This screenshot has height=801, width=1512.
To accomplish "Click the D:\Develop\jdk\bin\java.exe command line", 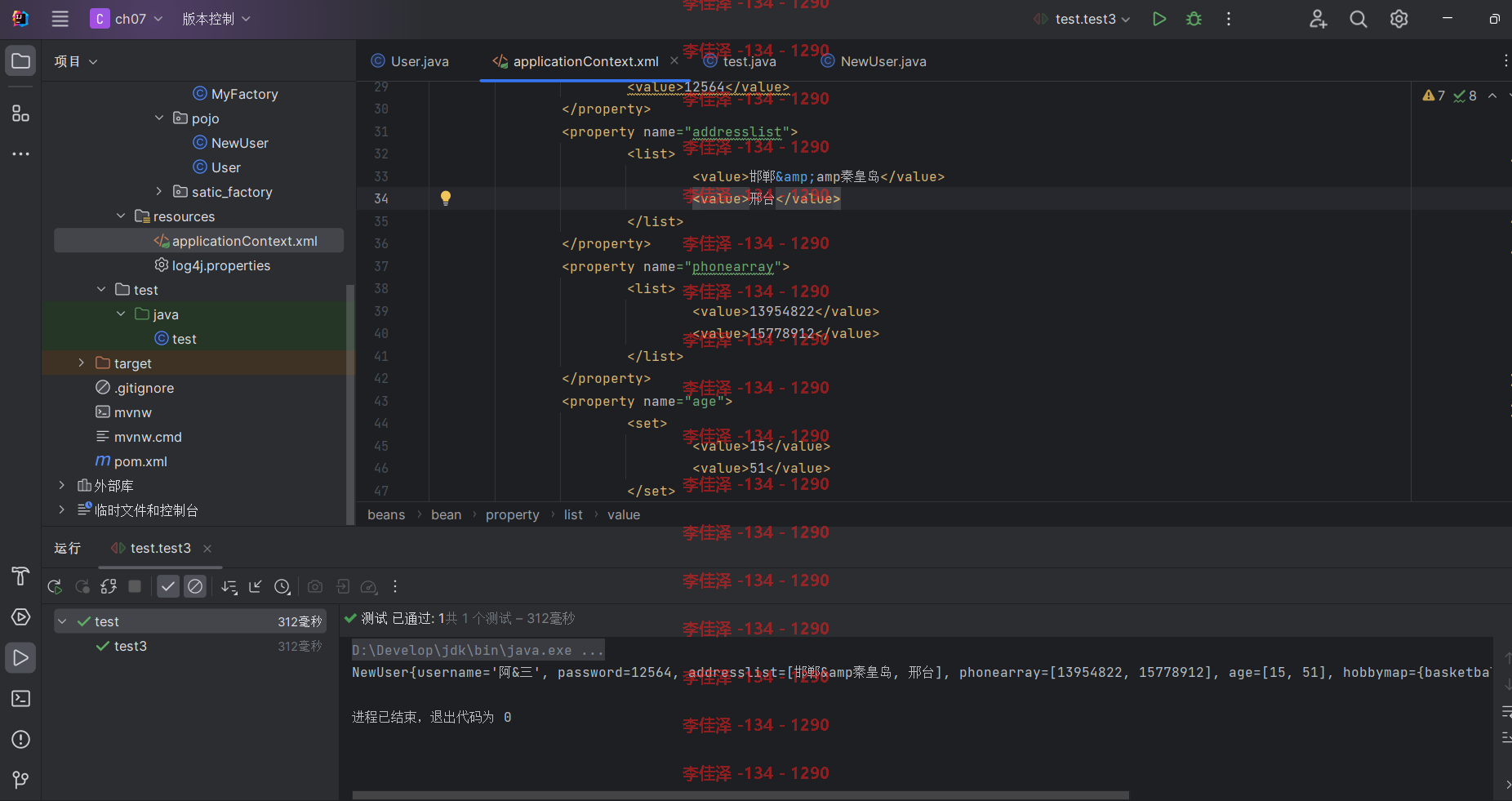I will pos(478,650).
